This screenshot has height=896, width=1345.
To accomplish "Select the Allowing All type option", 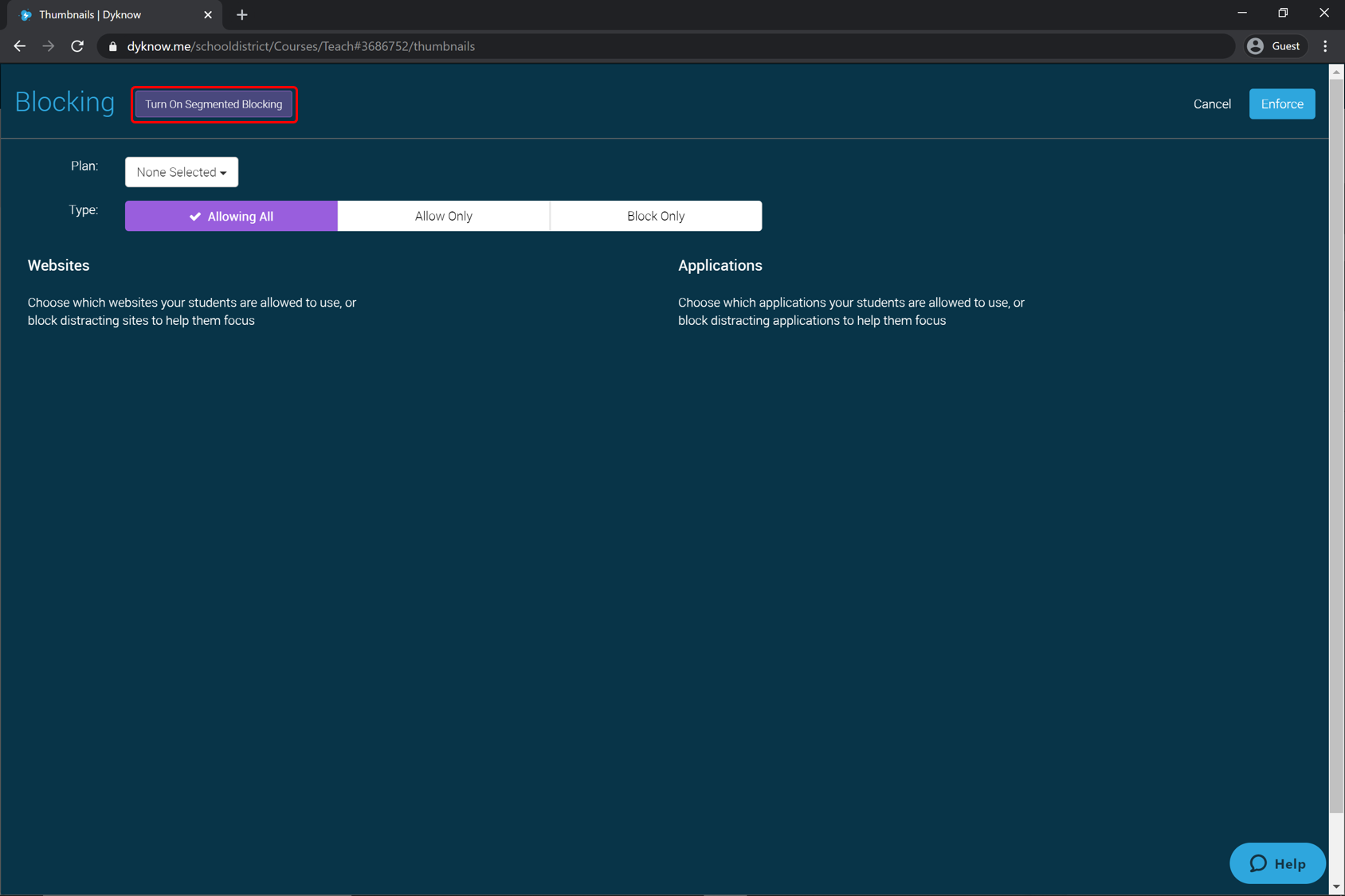I will point(231,216).
